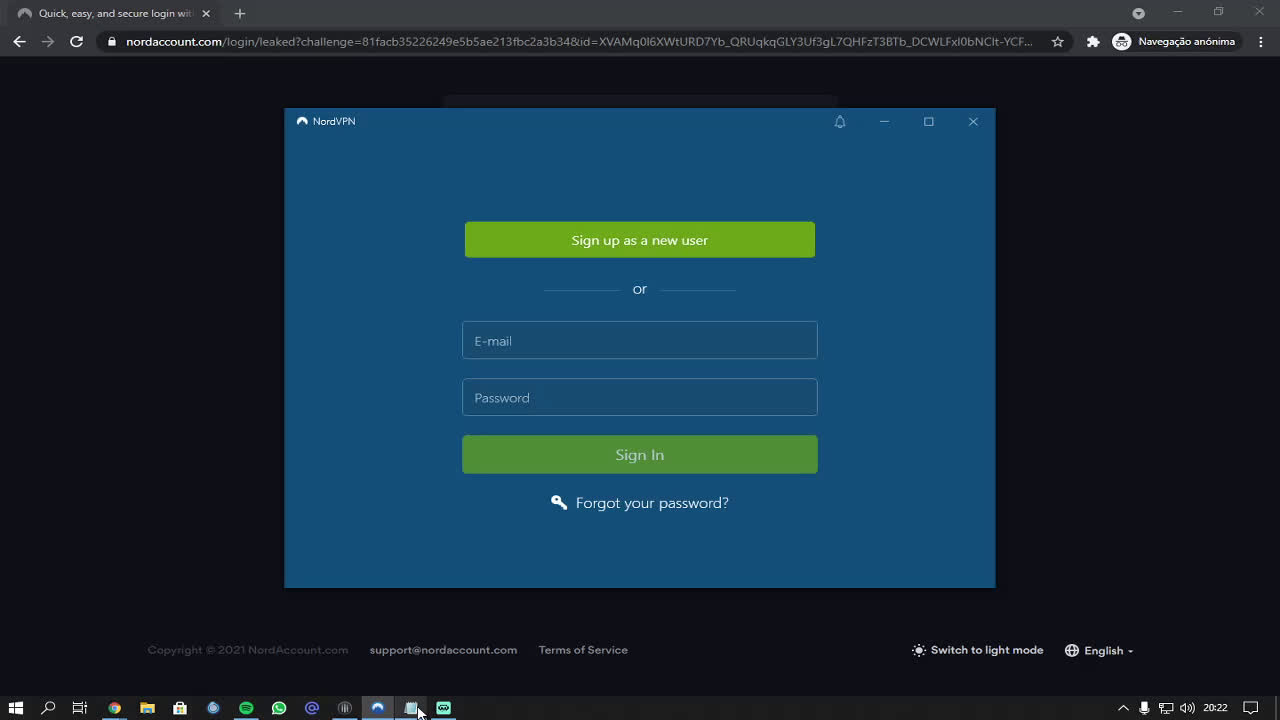Image resolution: width=1280 pixels, height=720 pixels.
Task: Show hidden system tray icons
Action: click(1123, 708)
